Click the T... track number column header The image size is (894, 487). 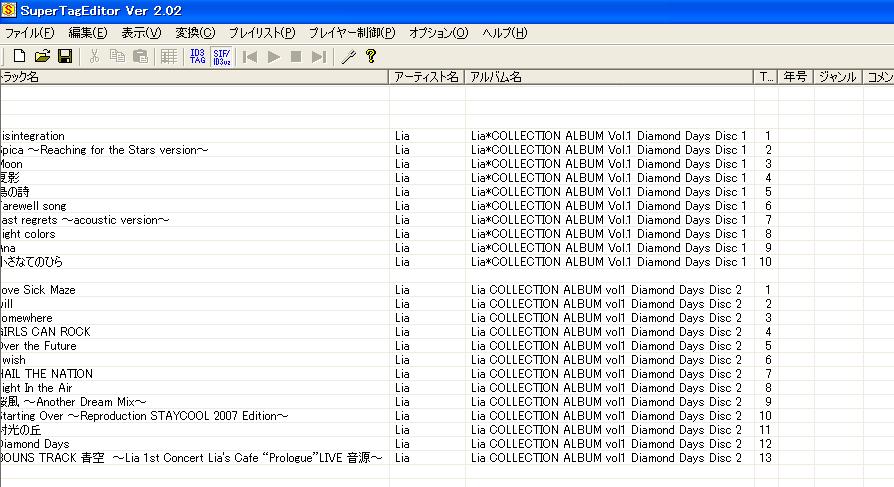click(766, 77)
